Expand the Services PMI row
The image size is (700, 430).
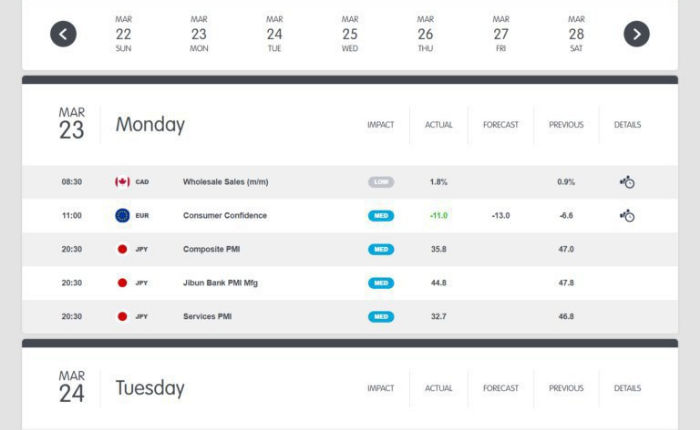pyautogui.click(x=350, y=316)
